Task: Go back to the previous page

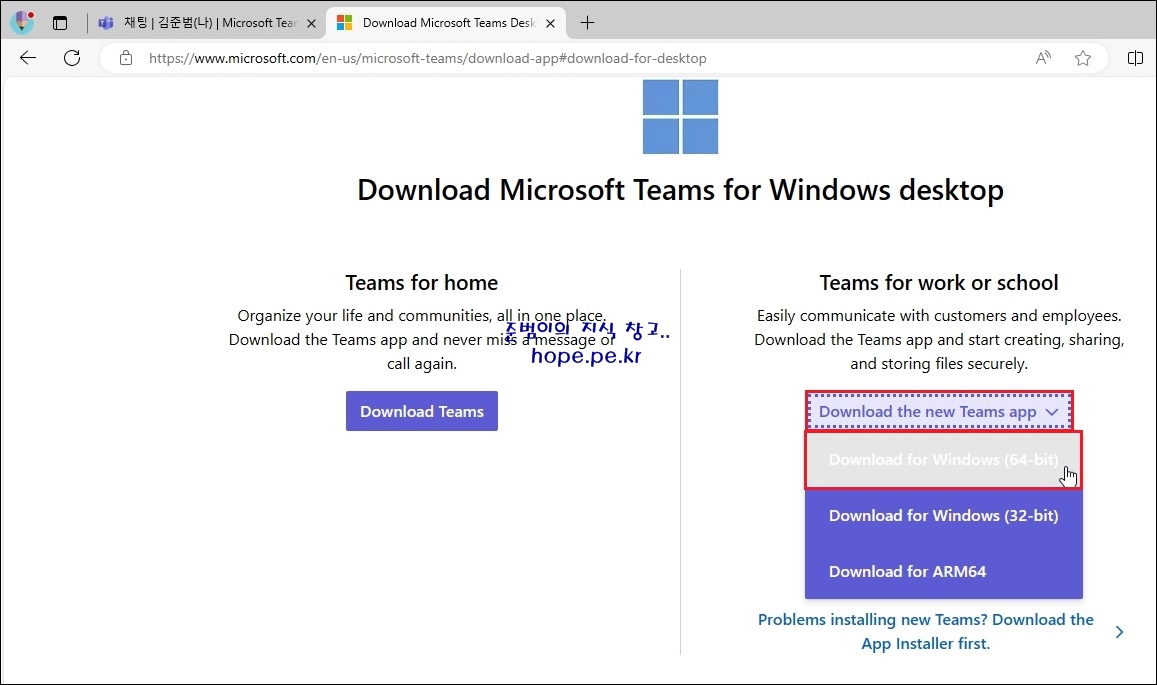Action: [28, 58]
